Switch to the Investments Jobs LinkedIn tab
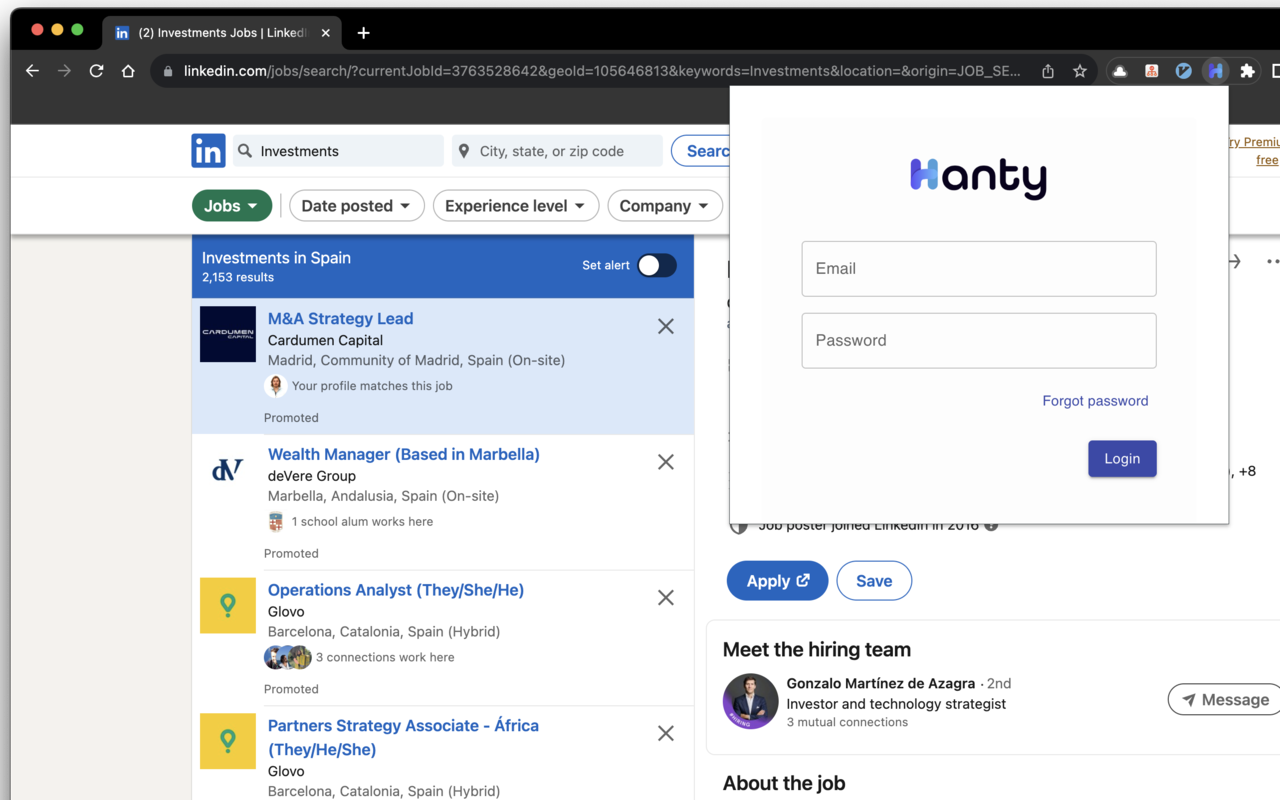The width and height of the screenshot is (1280, 800). coord(220,32)
